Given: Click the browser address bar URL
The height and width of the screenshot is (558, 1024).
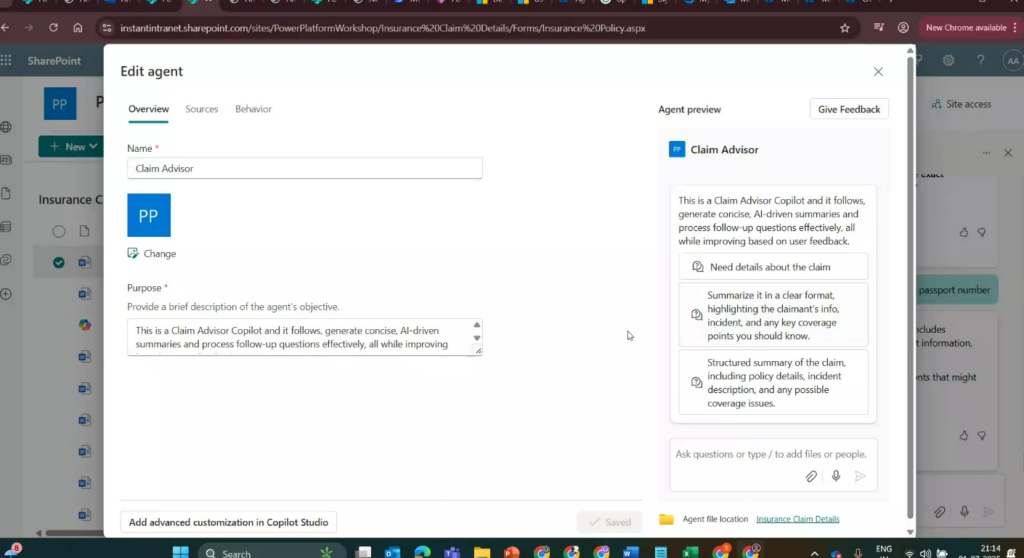Looking at the screenshot, I should (x=383, y=28).
